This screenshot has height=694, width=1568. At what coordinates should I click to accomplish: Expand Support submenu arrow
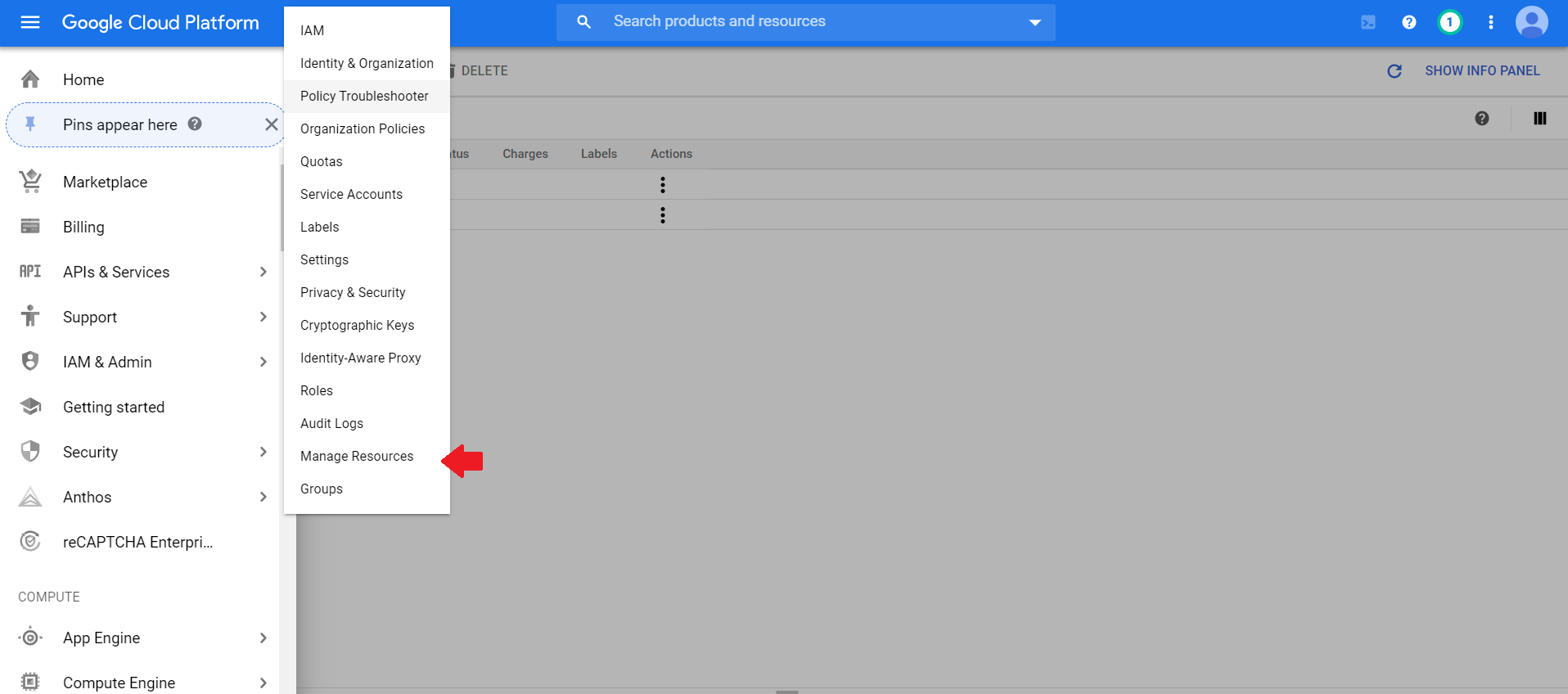click(263, 317)
